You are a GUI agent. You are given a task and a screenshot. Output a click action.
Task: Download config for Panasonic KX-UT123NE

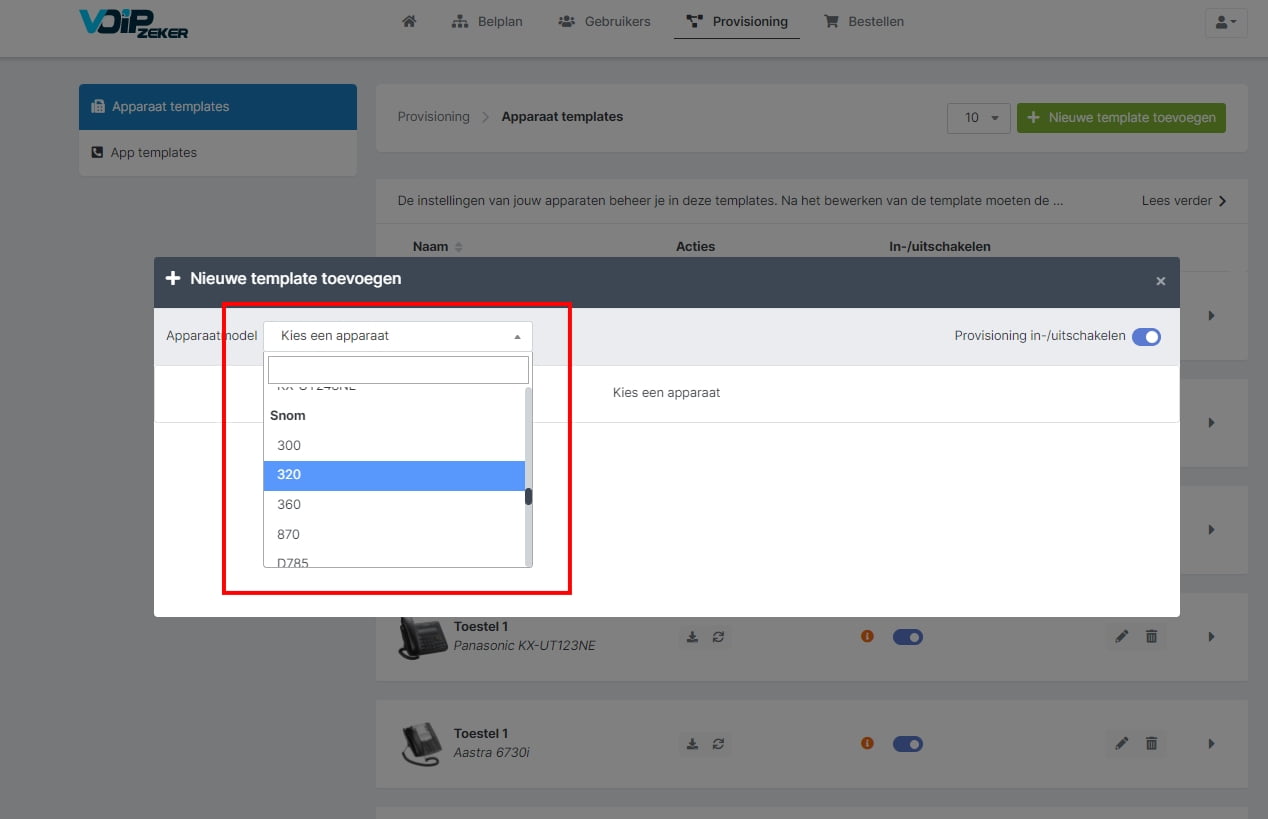pyautogui.click(x=692, y=637)
